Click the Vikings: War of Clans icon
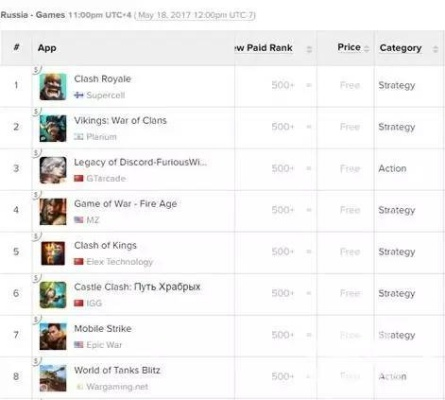 click(x=53, y=128)
